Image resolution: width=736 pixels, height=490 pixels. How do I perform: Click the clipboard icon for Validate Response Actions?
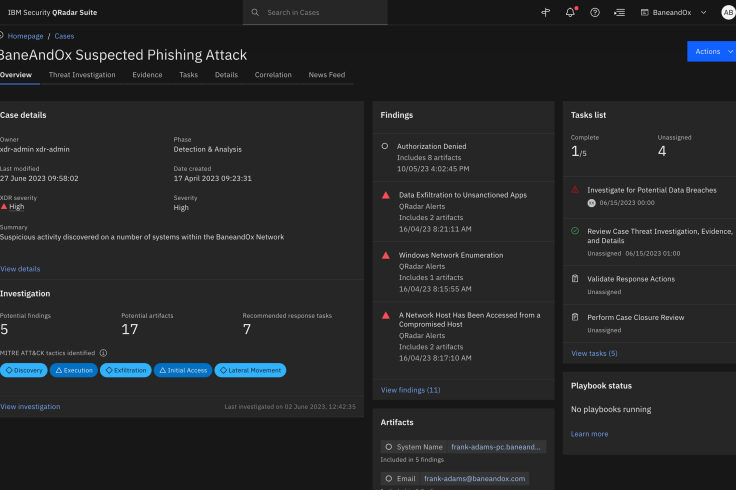575,279
